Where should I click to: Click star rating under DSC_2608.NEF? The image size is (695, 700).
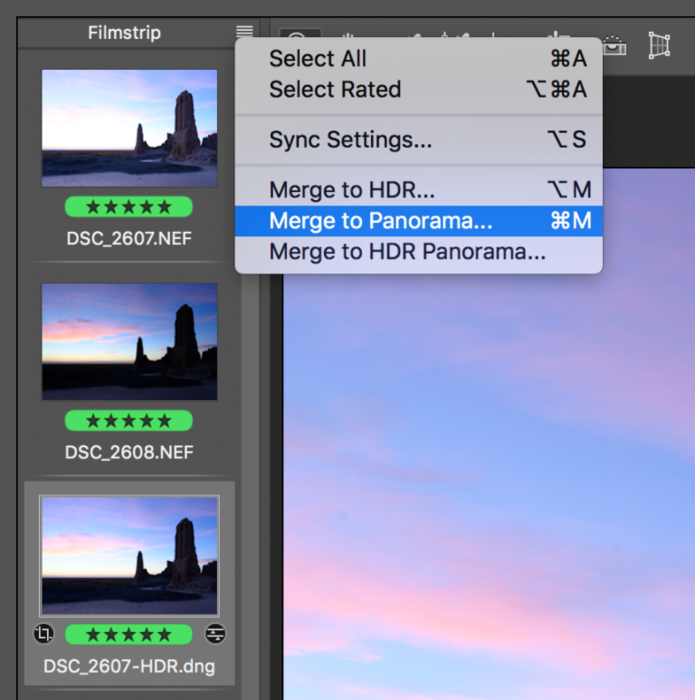tap(129, 421)
